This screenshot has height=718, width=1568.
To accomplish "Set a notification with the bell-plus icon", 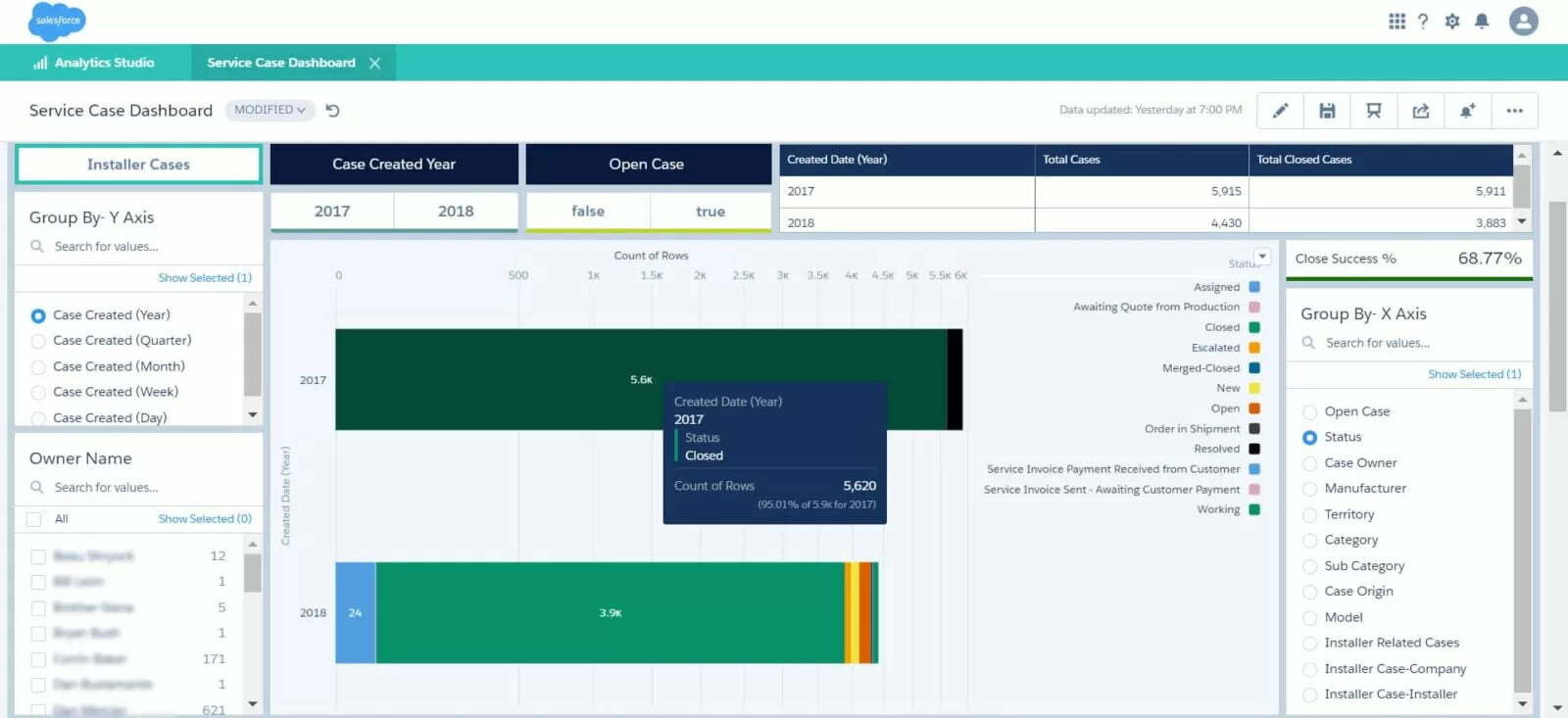I will (x=1467, y=111).
